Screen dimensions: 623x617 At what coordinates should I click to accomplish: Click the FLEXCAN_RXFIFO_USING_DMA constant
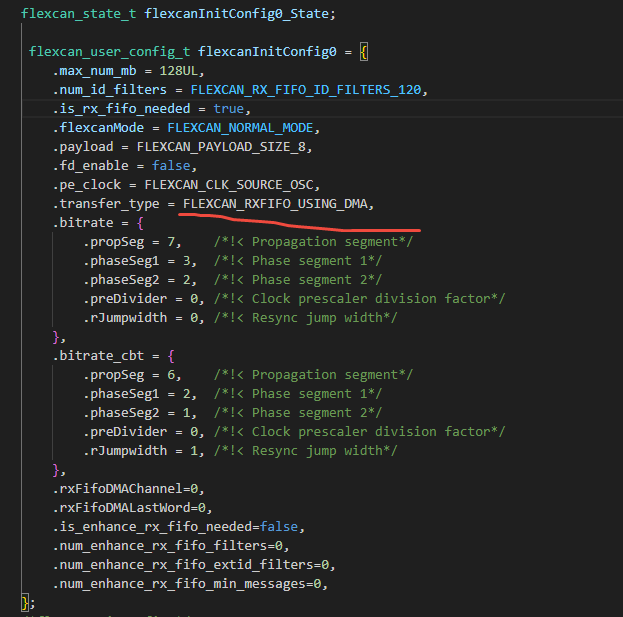275,204
